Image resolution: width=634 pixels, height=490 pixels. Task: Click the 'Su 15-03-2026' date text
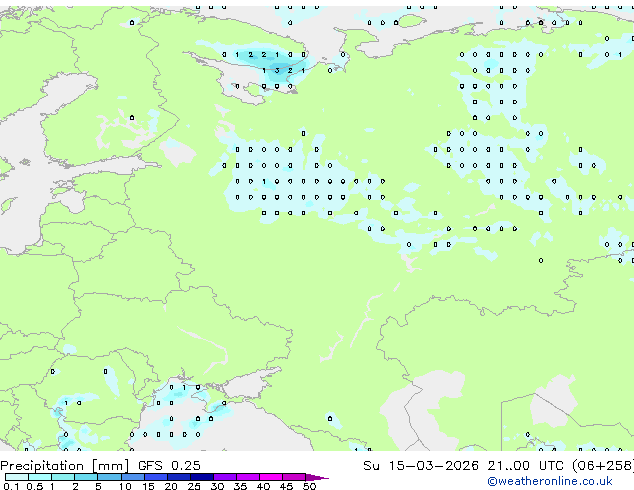pos(421,466)
